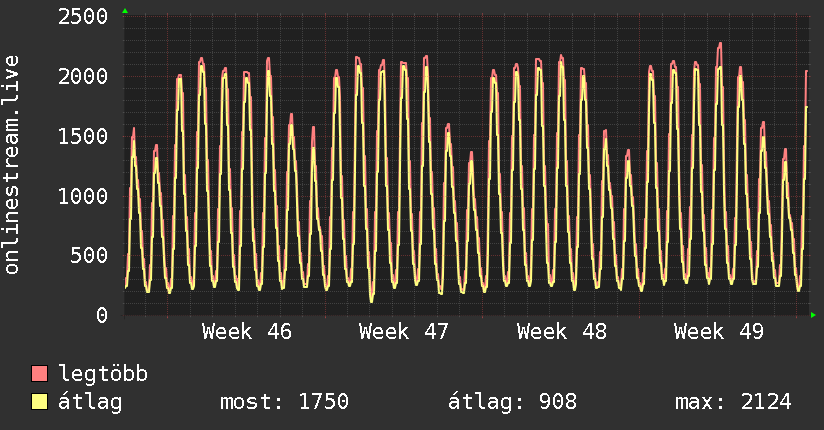Click the green arrow at x-axis end
Viewport: 824px width, 430px height.
(x=813, y=315)
